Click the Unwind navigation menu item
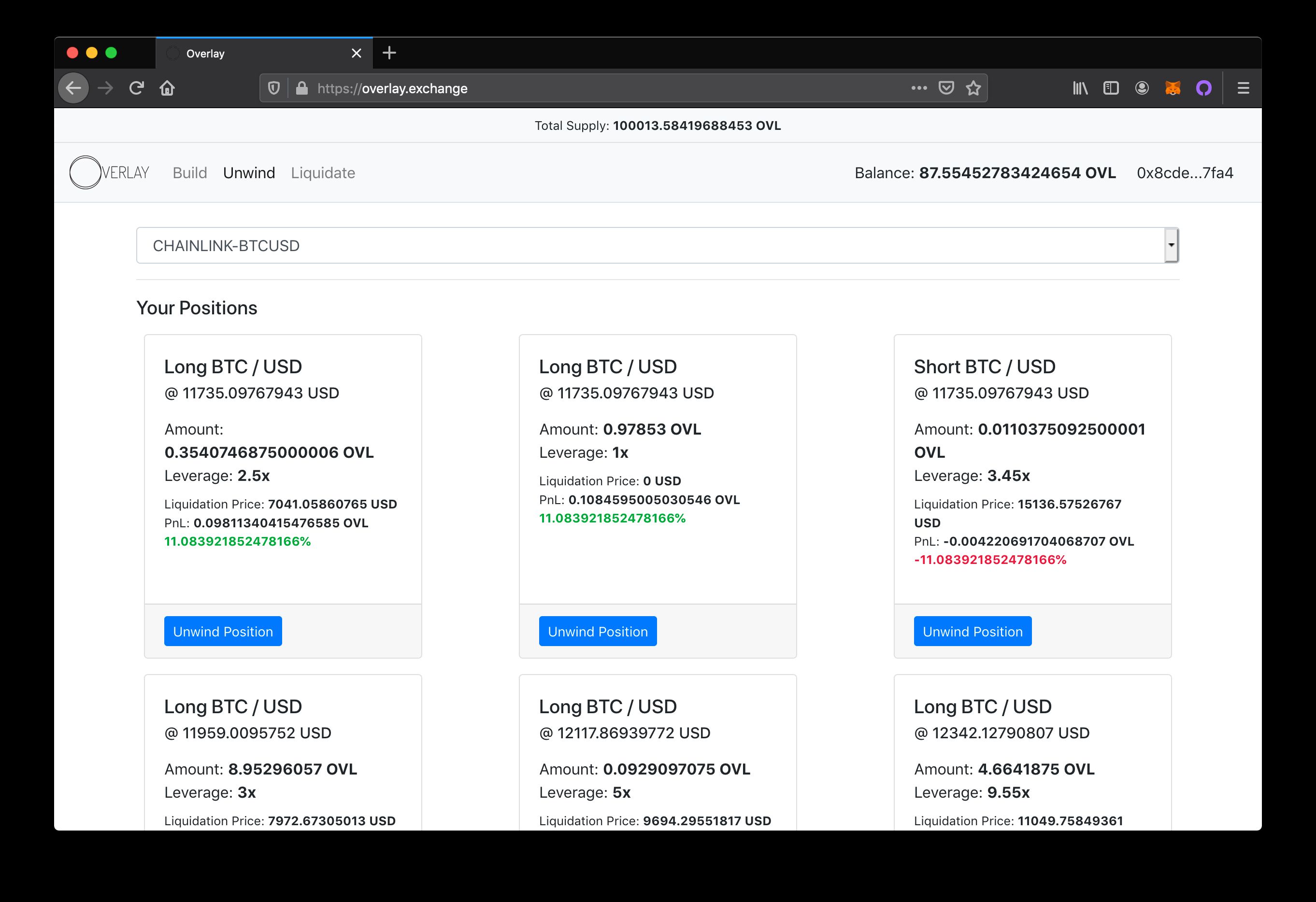1316x902 pixels. (248, 172)
